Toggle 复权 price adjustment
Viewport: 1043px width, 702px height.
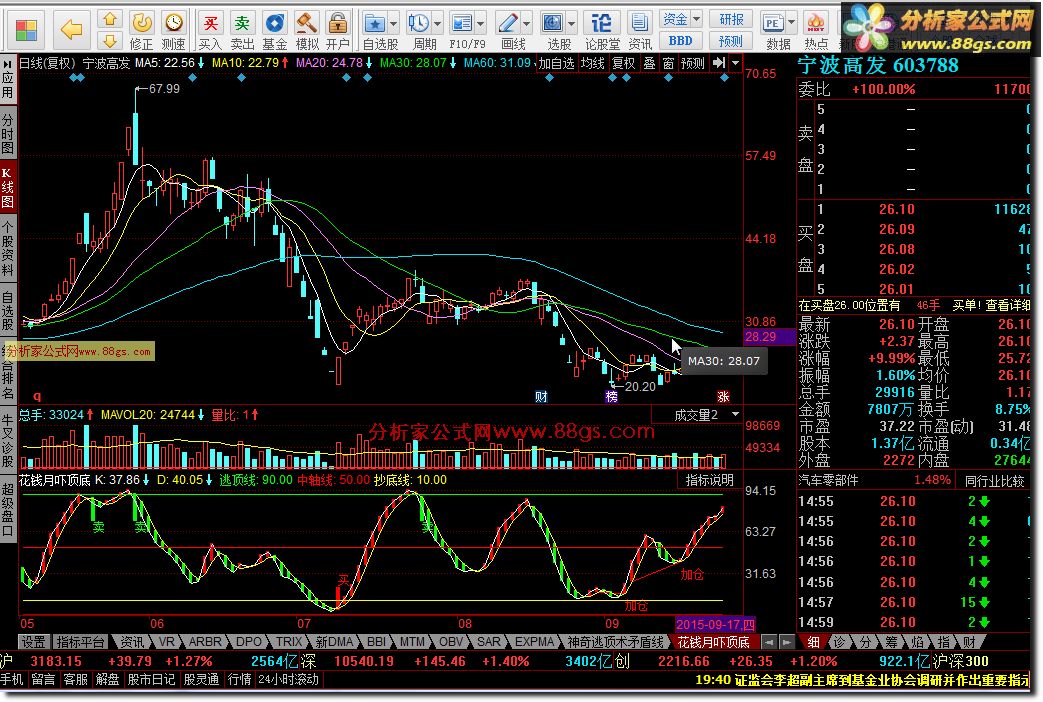pyautogui.click(x=624, y=63)
